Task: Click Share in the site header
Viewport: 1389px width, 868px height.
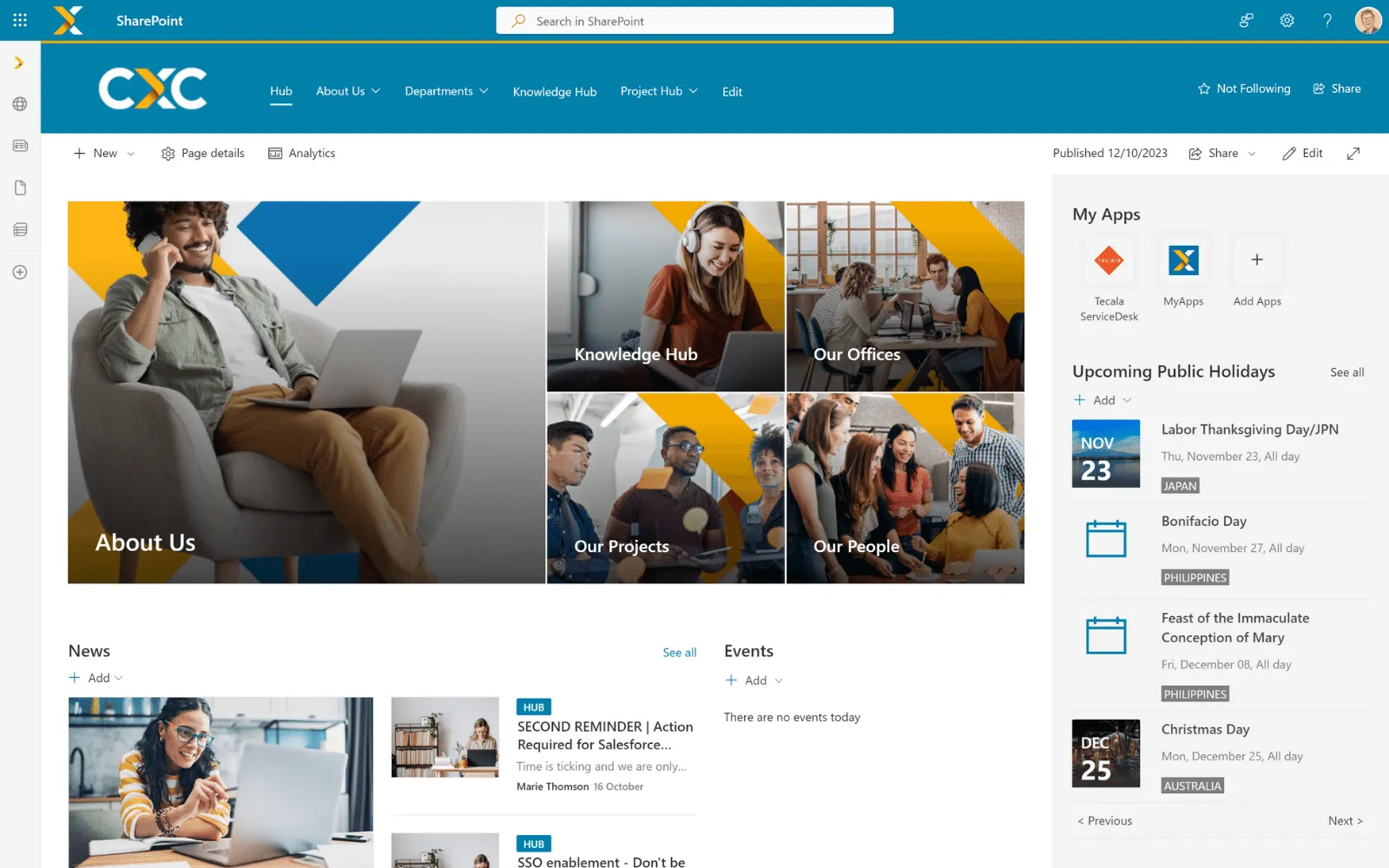Action: pos(1337,89)
